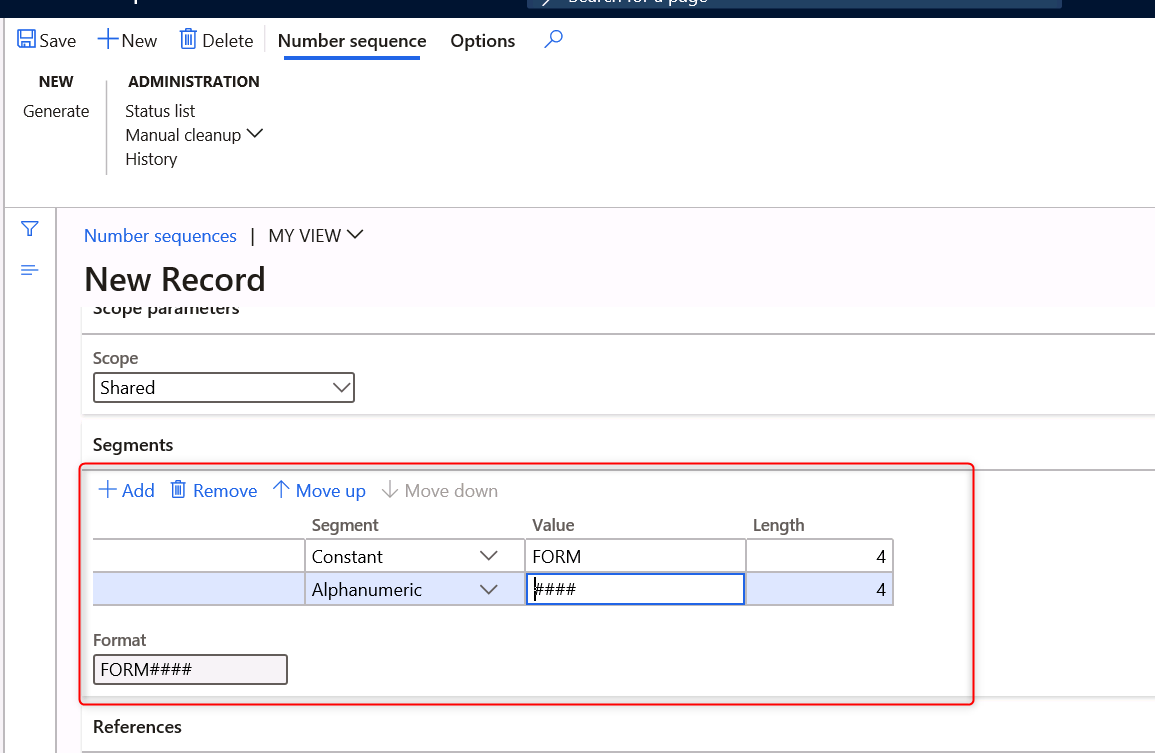Click the Delete button label
The width and height of the screenshot is (1155, 753).
point(228,41)
